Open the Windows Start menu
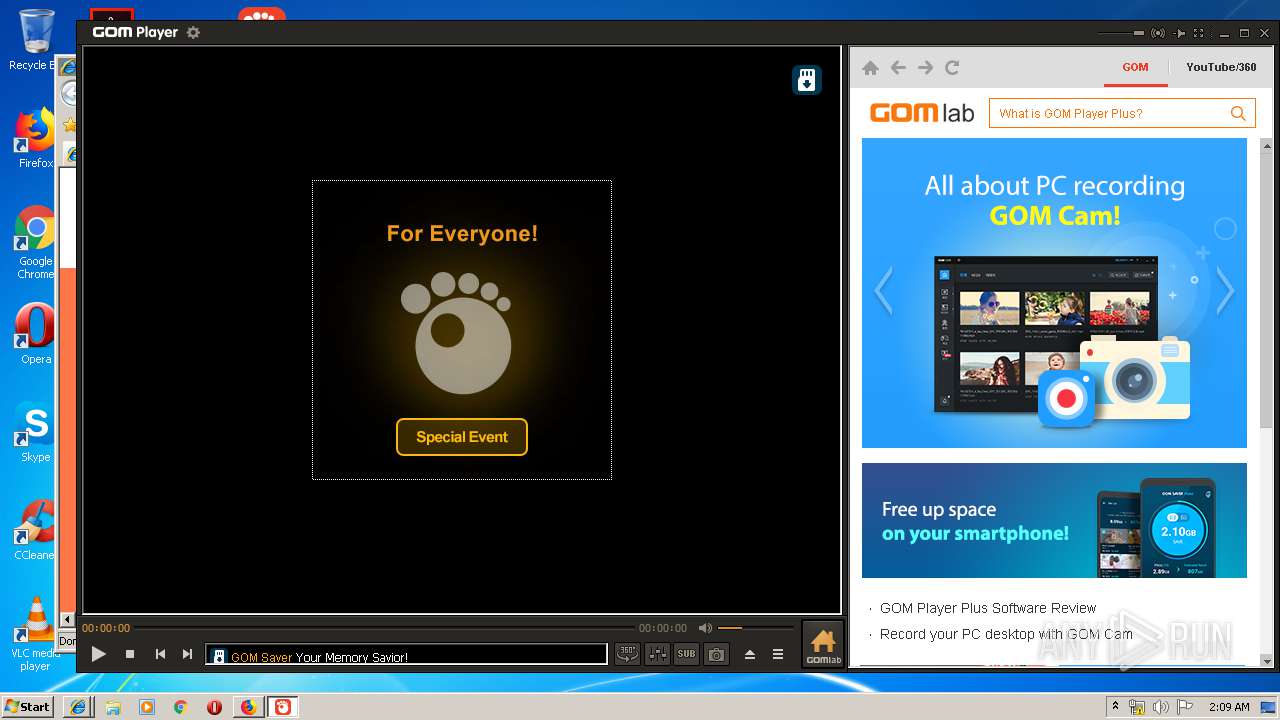This screenshot has width=1280, height=720. coord(28,706)
